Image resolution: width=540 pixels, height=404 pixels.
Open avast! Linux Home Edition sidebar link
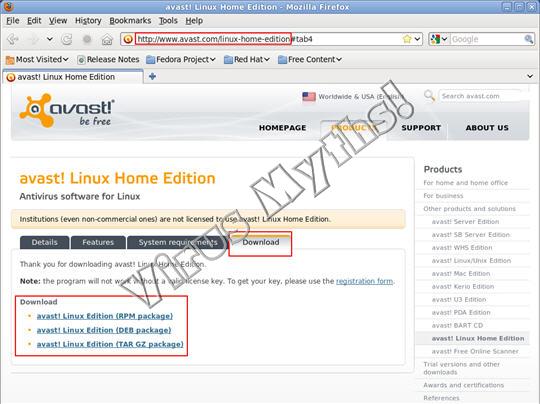(478, 339)
